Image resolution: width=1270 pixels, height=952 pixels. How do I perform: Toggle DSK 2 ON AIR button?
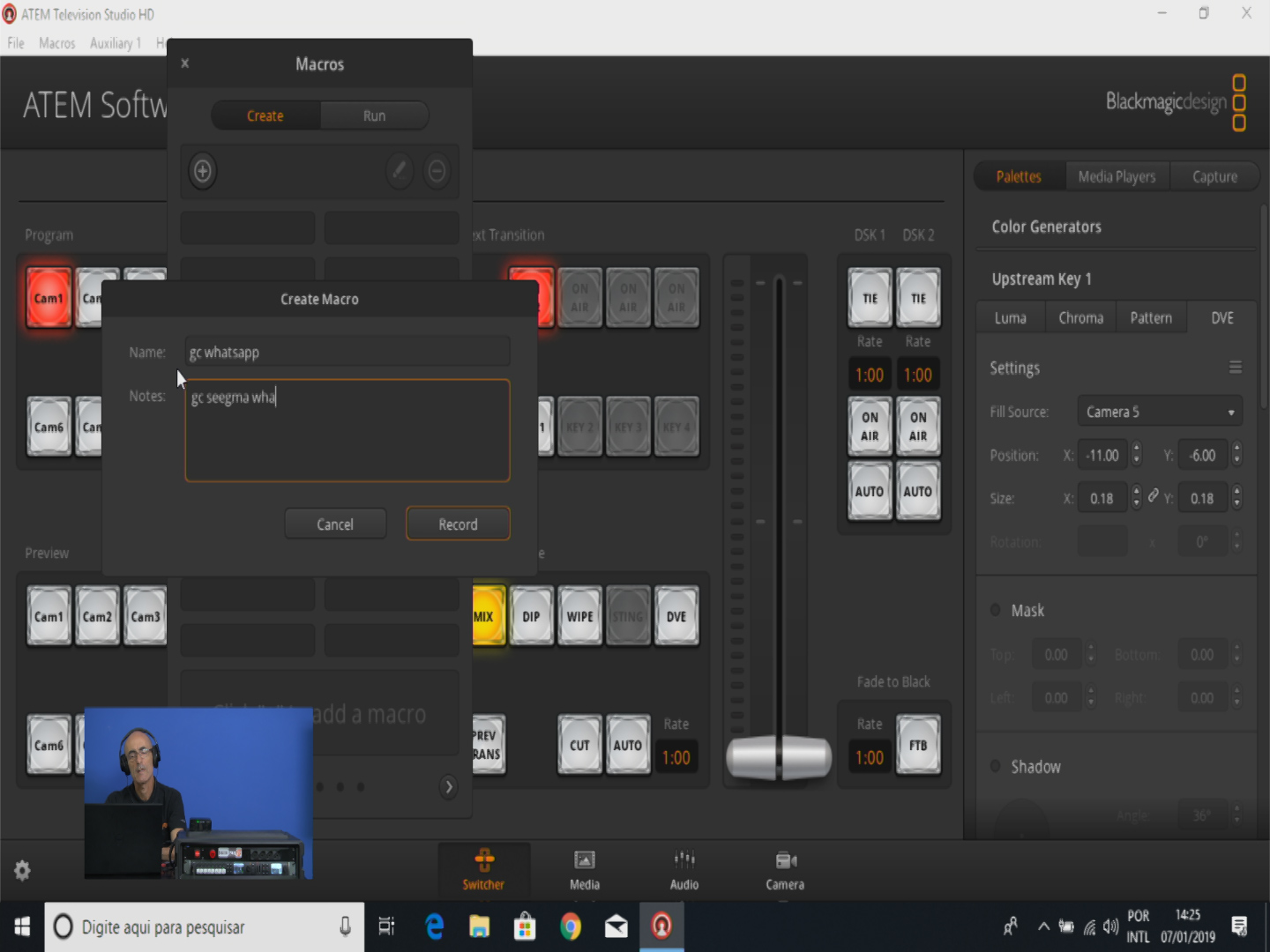coord(918,427)
